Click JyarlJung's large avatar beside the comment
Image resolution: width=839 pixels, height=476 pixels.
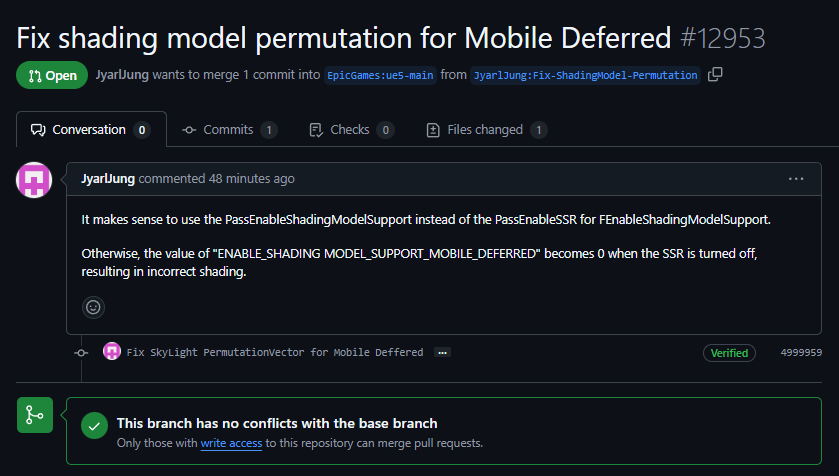point(34,180)
